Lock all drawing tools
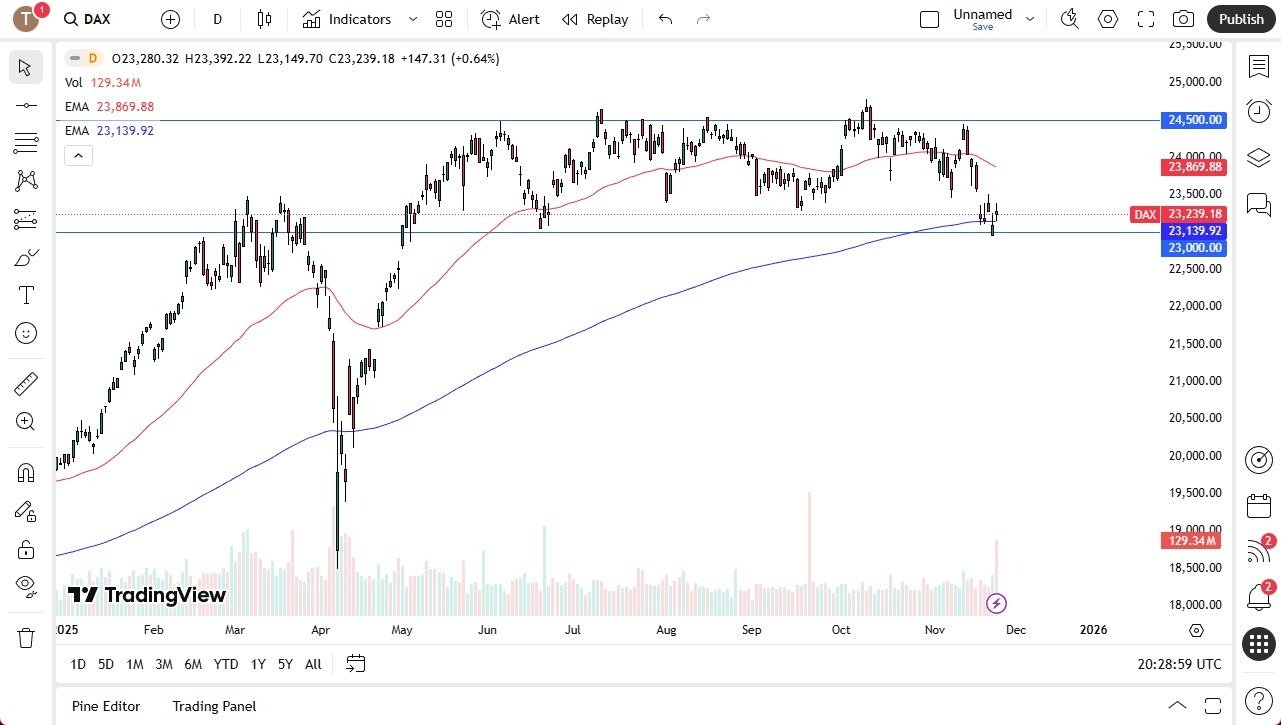This screenshot has height=725, width=1281. coord(25,549)
